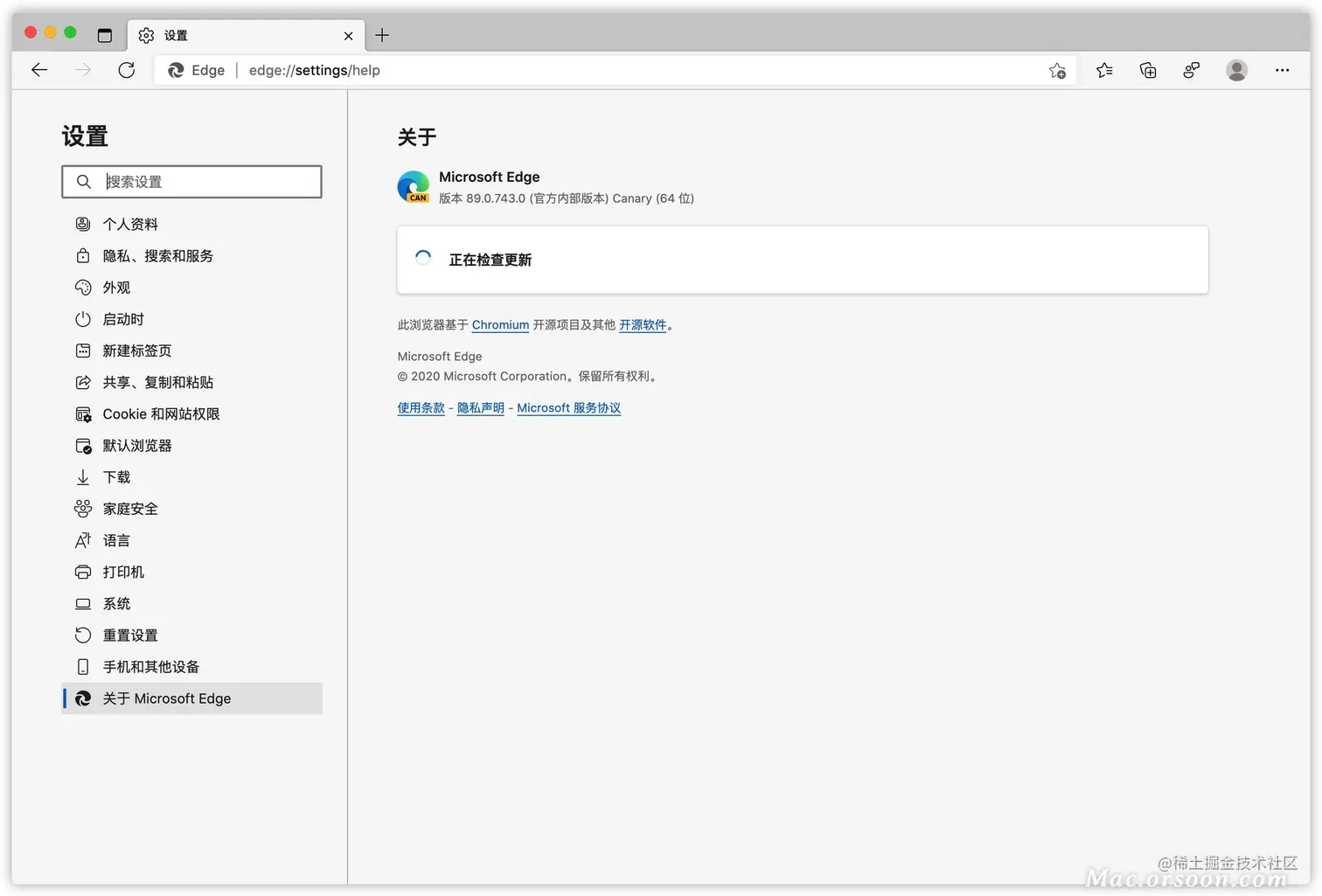Open 个人资料 settings section
The width and height of the screenshot is (1322, 896).
[x=191, y=224]
